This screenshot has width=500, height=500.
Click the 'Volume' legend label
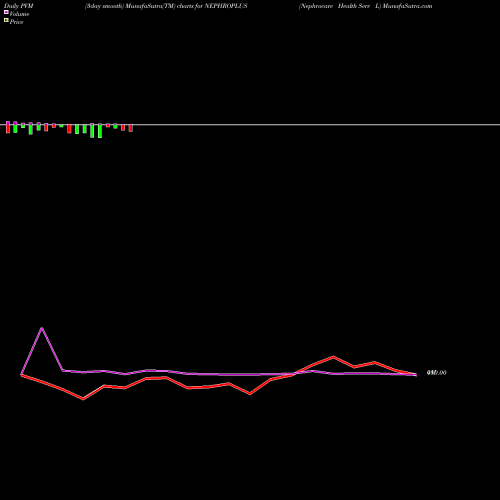(x=19, y=14)
